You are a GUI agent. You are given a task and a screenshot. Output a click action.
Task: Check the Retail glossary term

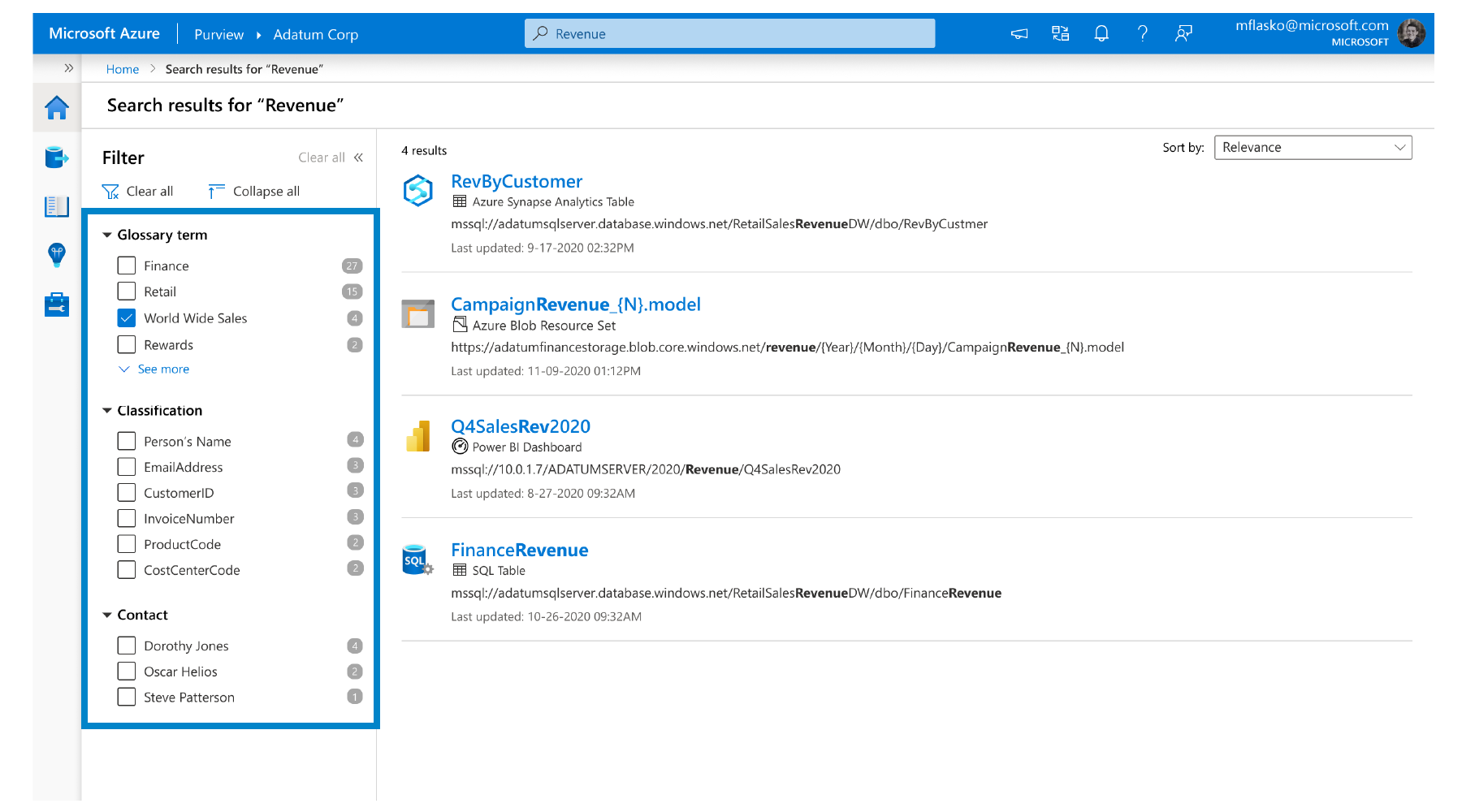click(x=127, y=292)
